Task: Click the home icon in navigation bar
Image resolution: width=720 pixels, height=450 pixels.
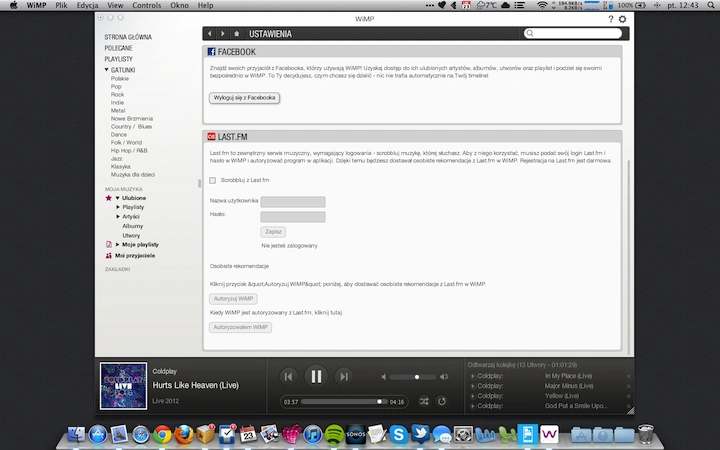Action: (236, 34)
